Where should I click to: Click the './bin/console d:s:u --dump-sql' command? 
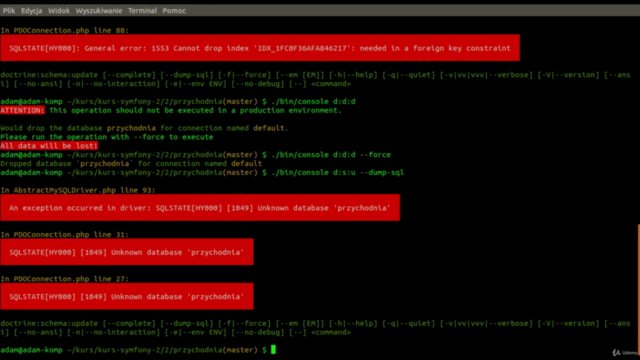[338, 172]
